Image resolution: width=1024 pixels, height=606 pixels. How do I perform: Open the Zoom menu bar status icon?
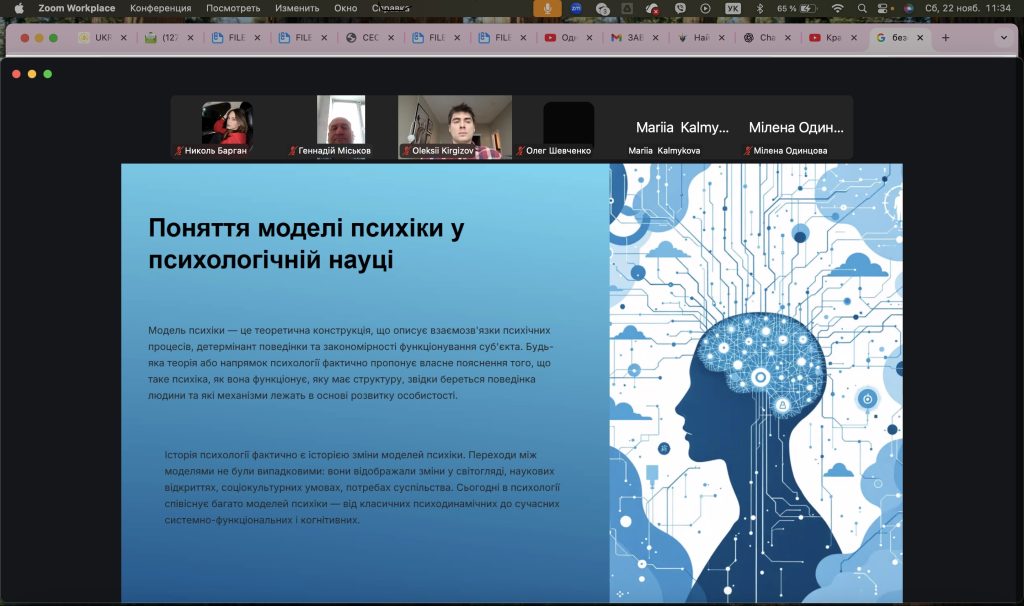[576, 8]
